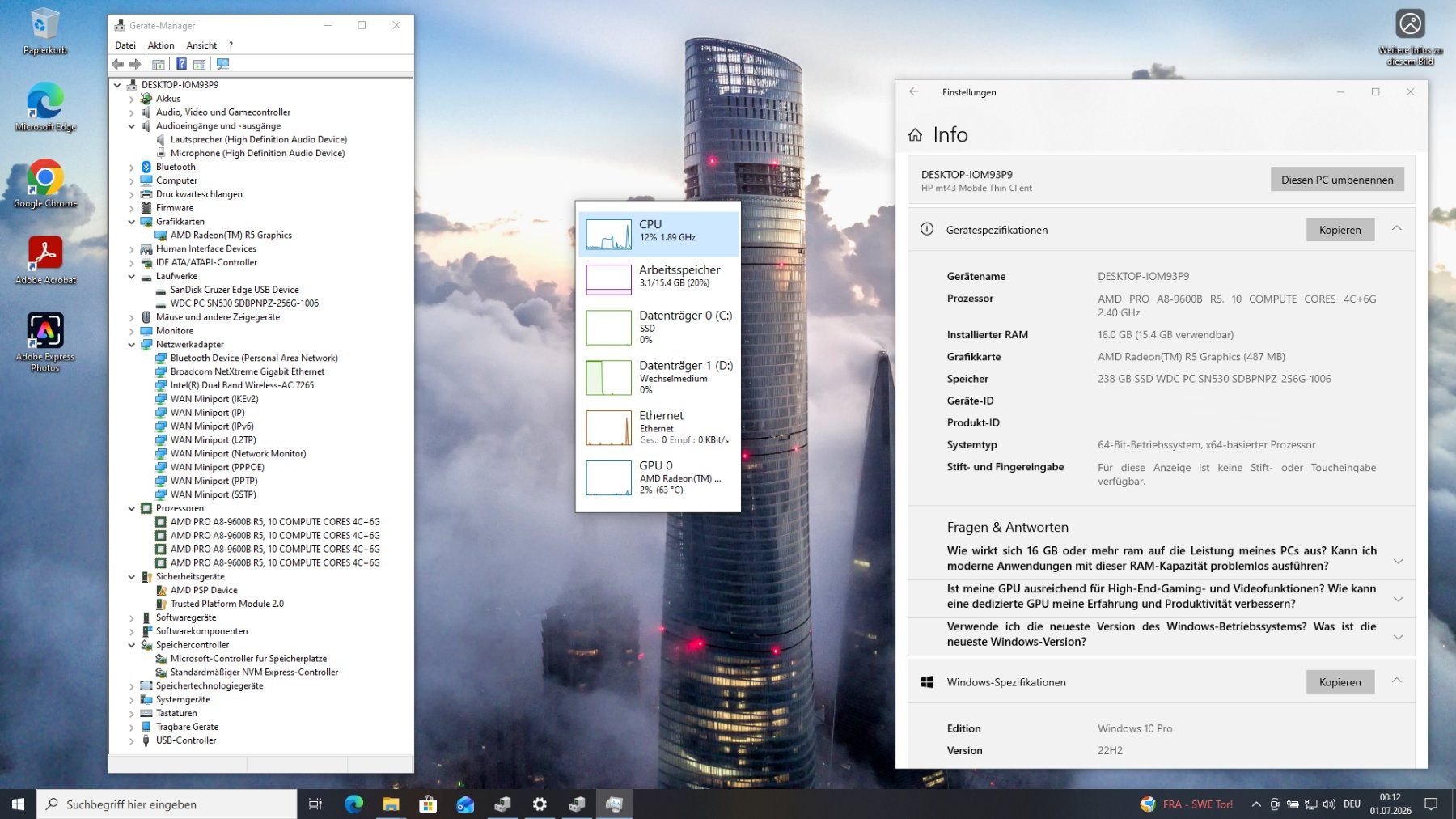1456x819 pixels.
Task: Expand the GPU High-End-Gaming question chevron
Action: pos(1398,599)
